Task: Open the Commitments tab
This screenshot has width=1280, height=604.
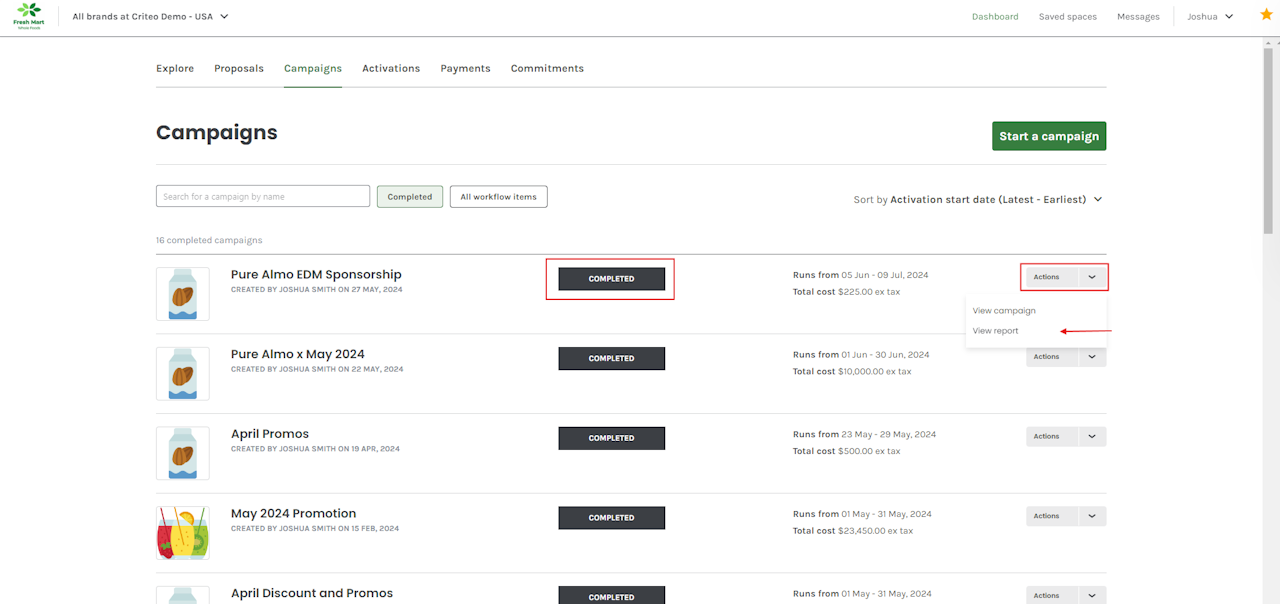Action: coord(547,68)
